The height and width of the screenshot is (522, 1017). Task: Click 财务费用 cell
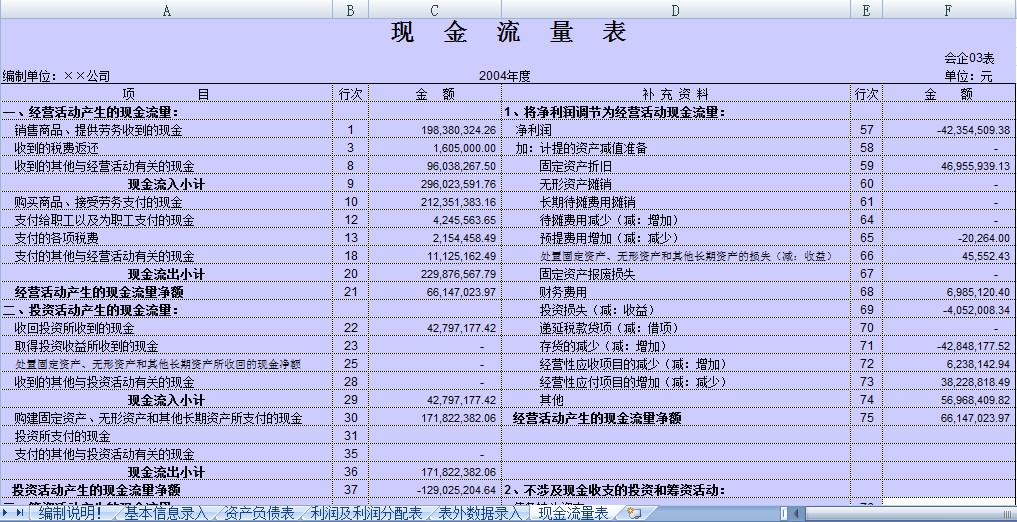[676, 292]
